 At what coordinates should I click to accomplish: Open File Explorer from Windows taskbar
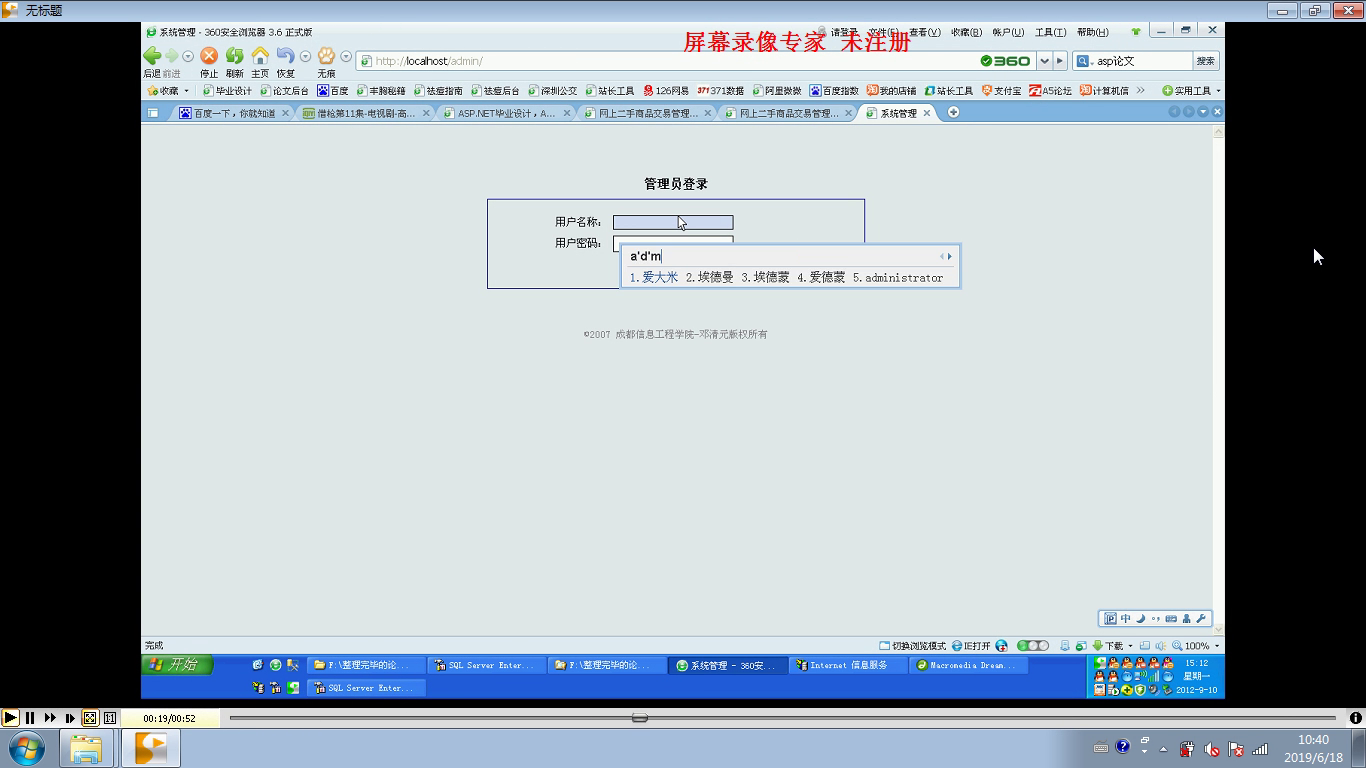tap(86, 748)
